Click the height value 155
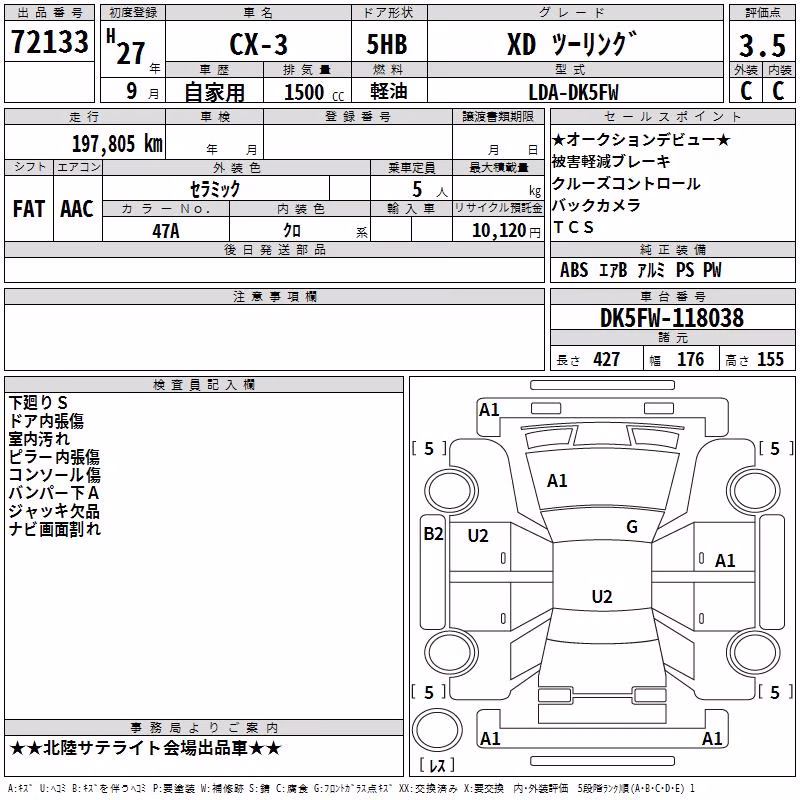 coord(770,359)
